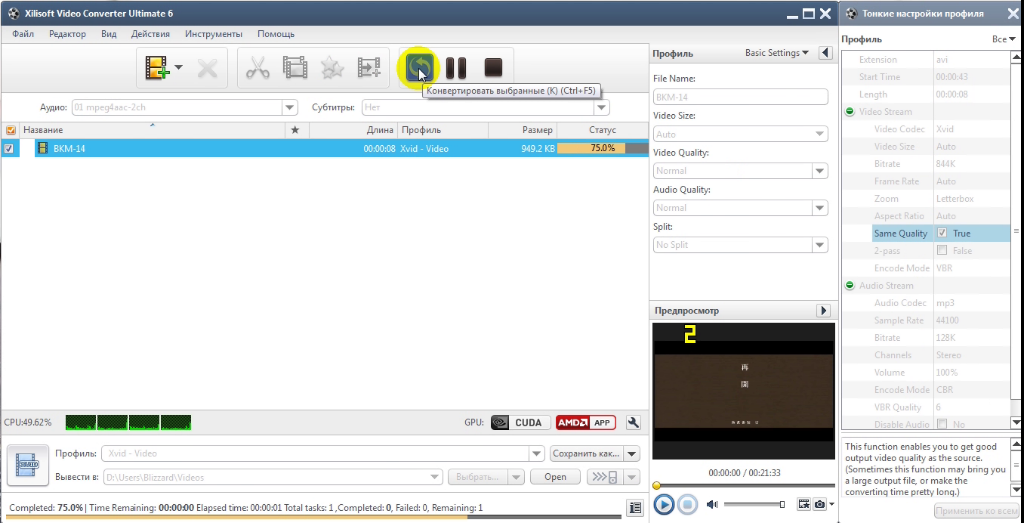Toggle the 2-pass checkbox

coord(942,251)
